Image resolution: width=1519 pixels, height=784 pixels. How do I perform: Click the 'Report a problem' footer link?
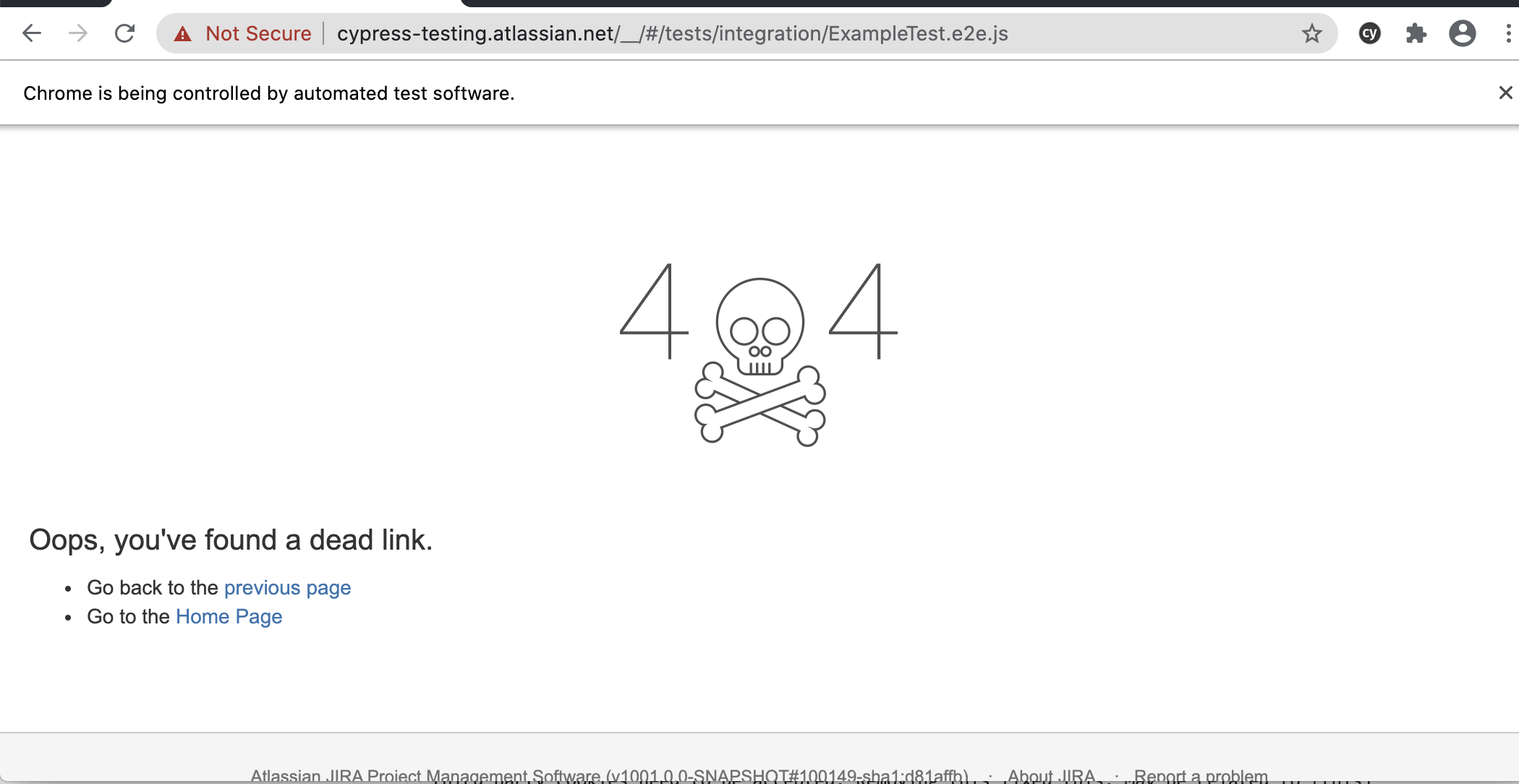pyautogui.click(x=1201, y=776)
